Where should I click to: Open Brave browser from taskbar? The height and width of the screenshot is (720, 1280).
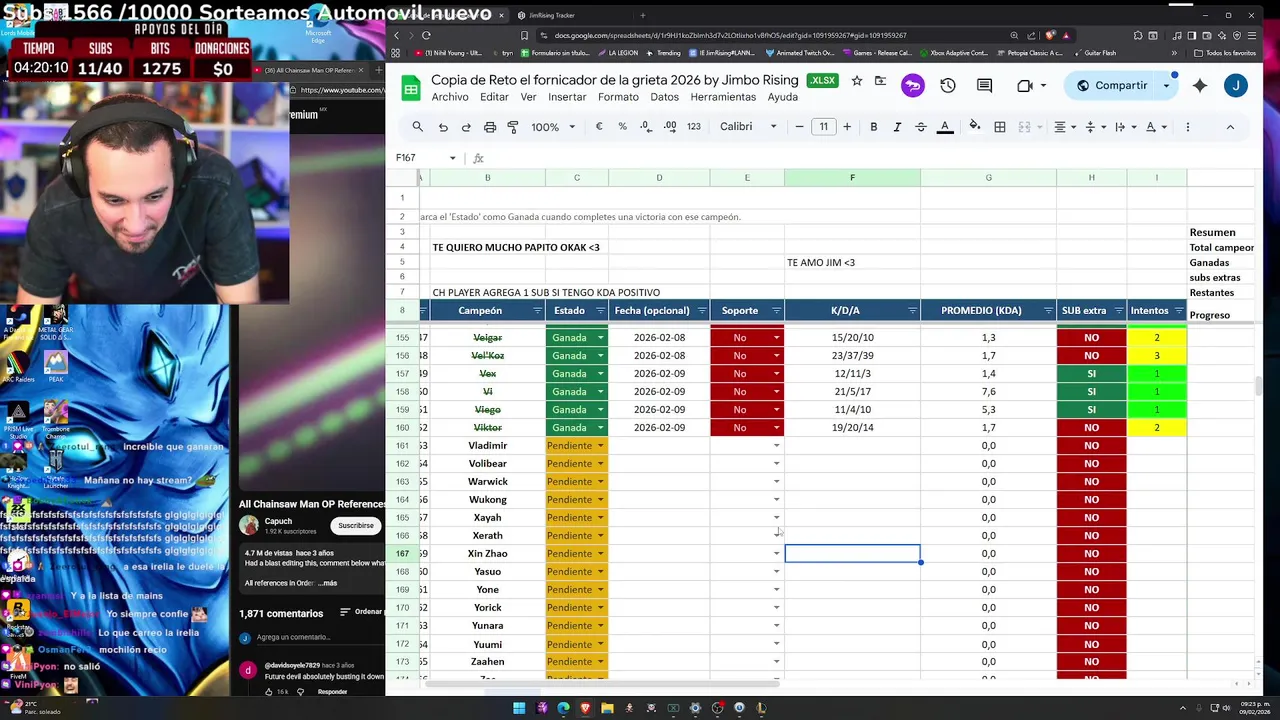point(585,708)
